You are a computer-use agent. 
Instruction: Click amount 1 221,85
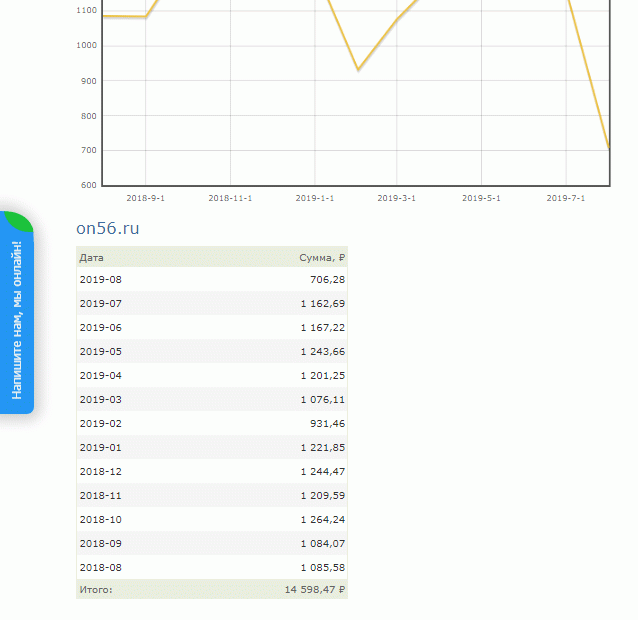pos(323,448)
